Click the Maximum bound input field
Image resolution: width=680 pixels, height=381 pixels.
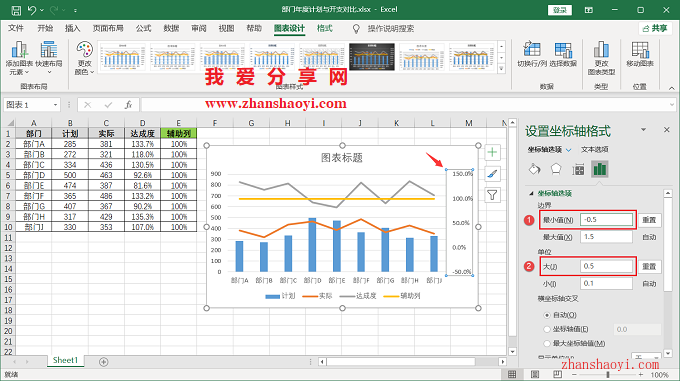click(x=606, y=237)
